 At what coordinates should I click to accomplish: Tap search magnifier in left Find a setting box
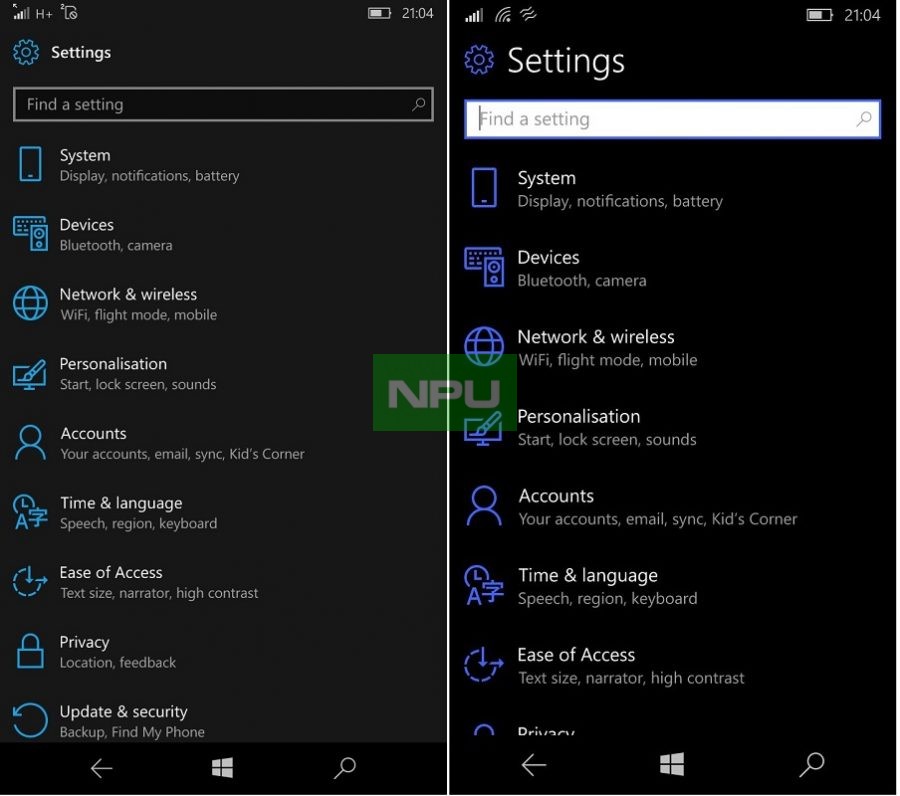pyautogui.click(x=419, y=104)
